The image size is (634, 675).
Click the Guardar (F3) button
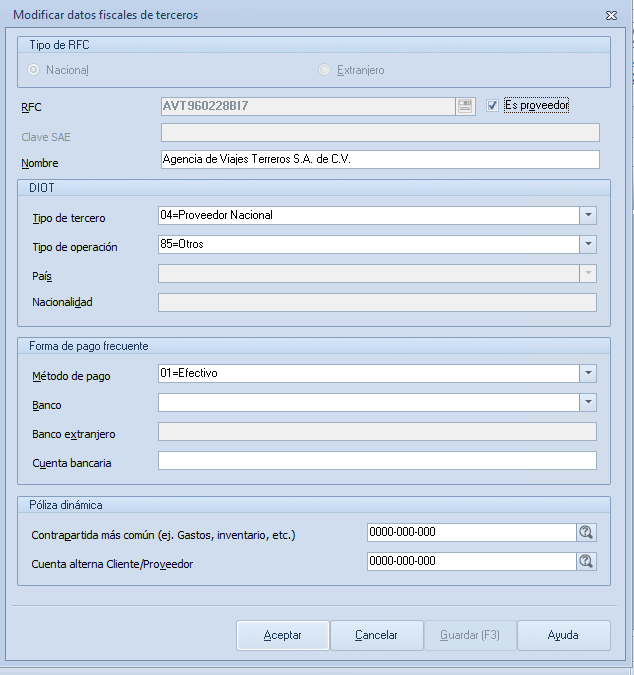[470, 635]
